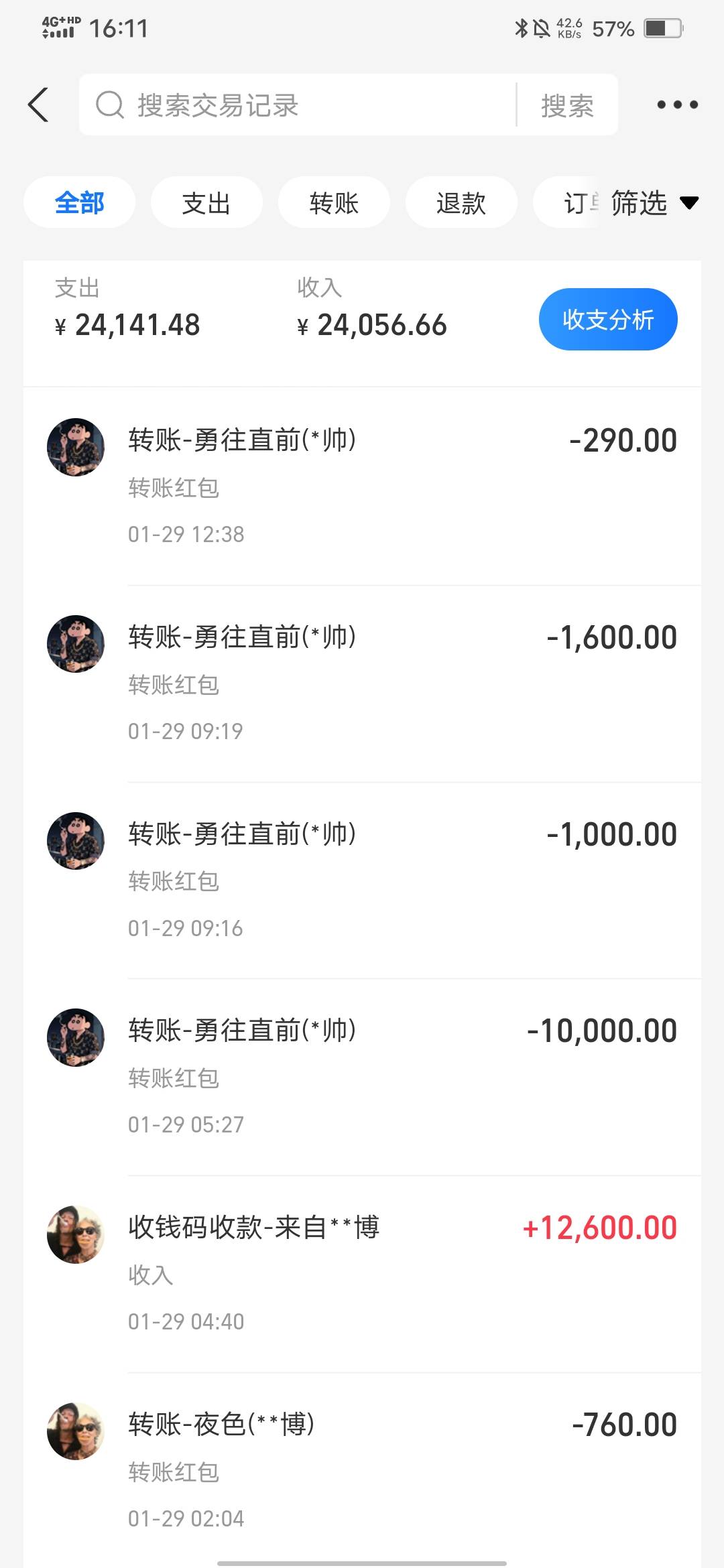Switch to the 支出 tab

point(206,202)
